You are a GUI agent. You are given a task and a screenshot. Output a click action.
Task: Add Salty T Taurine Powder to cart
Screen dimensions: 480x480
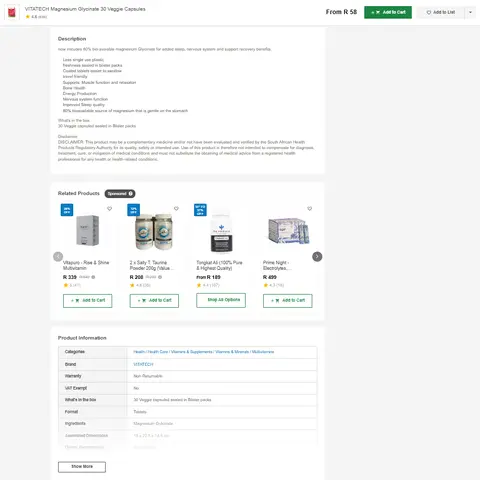154,300
